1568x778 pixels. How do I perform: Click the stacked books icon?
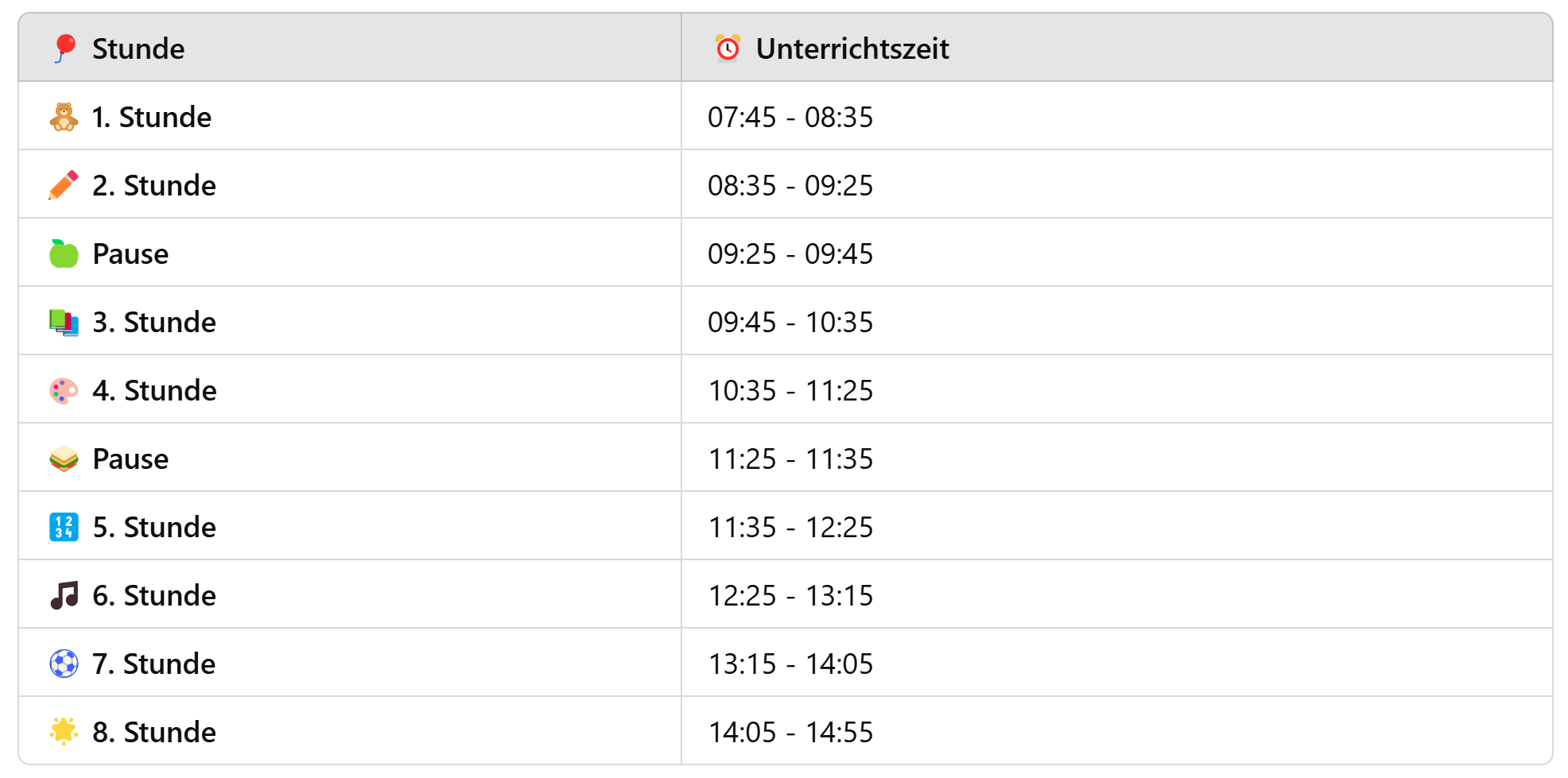tap(64, 322)
